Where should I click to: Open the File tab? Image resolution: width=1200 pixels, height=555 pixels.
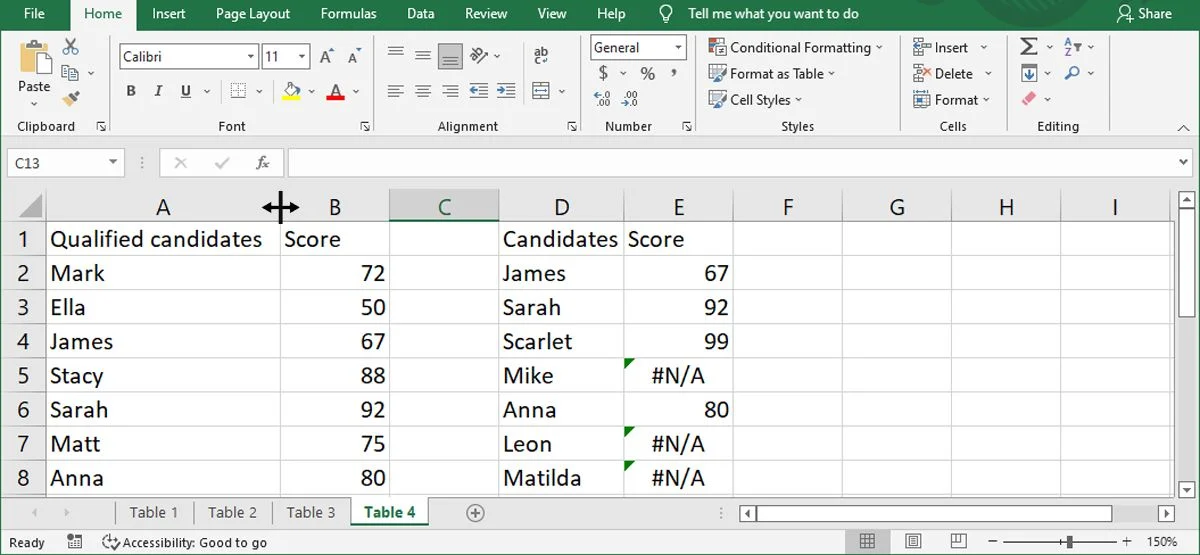tap(34, 14)
